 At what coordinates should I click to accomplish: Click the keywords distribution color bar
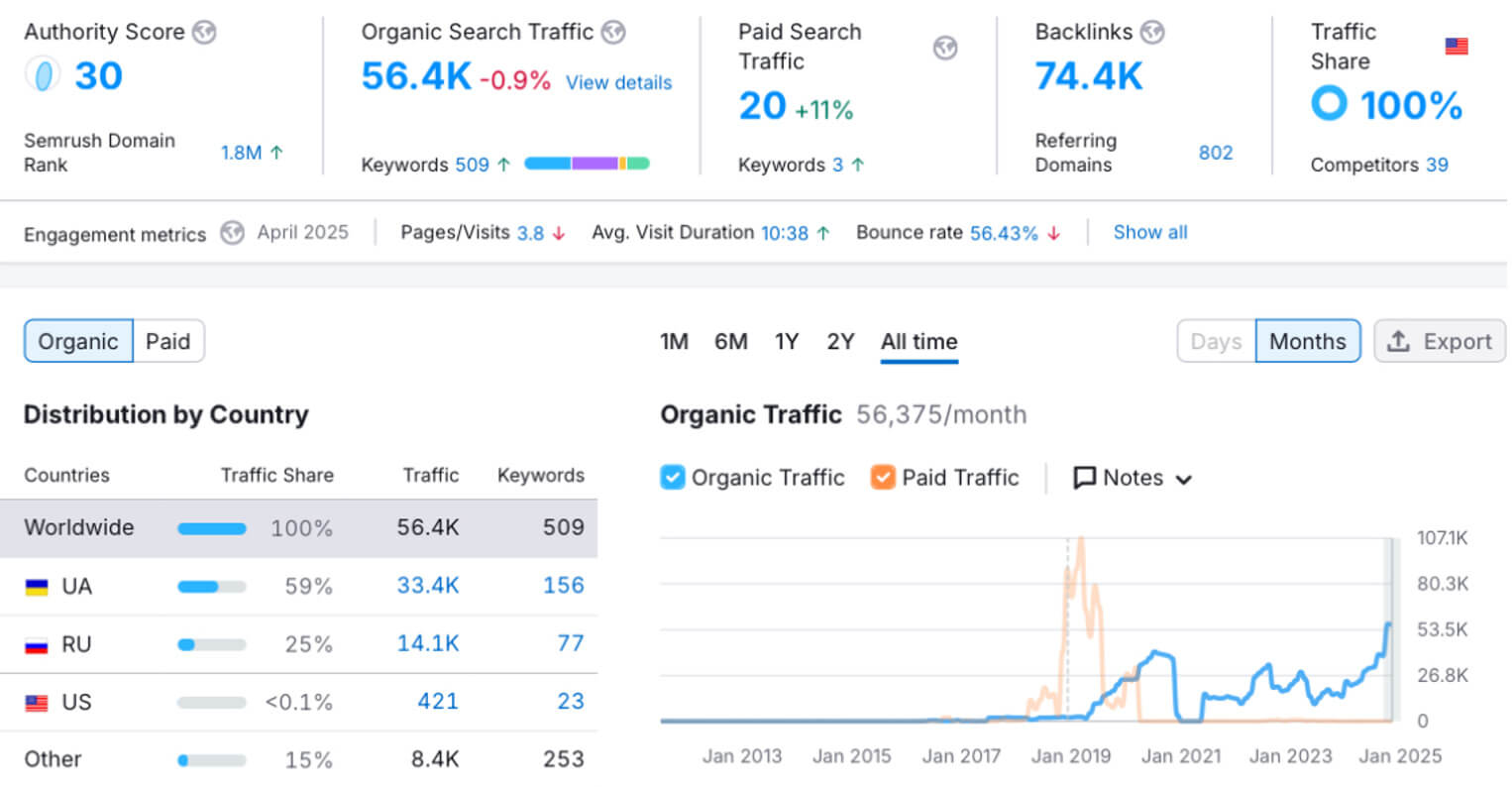coord(587,164)
